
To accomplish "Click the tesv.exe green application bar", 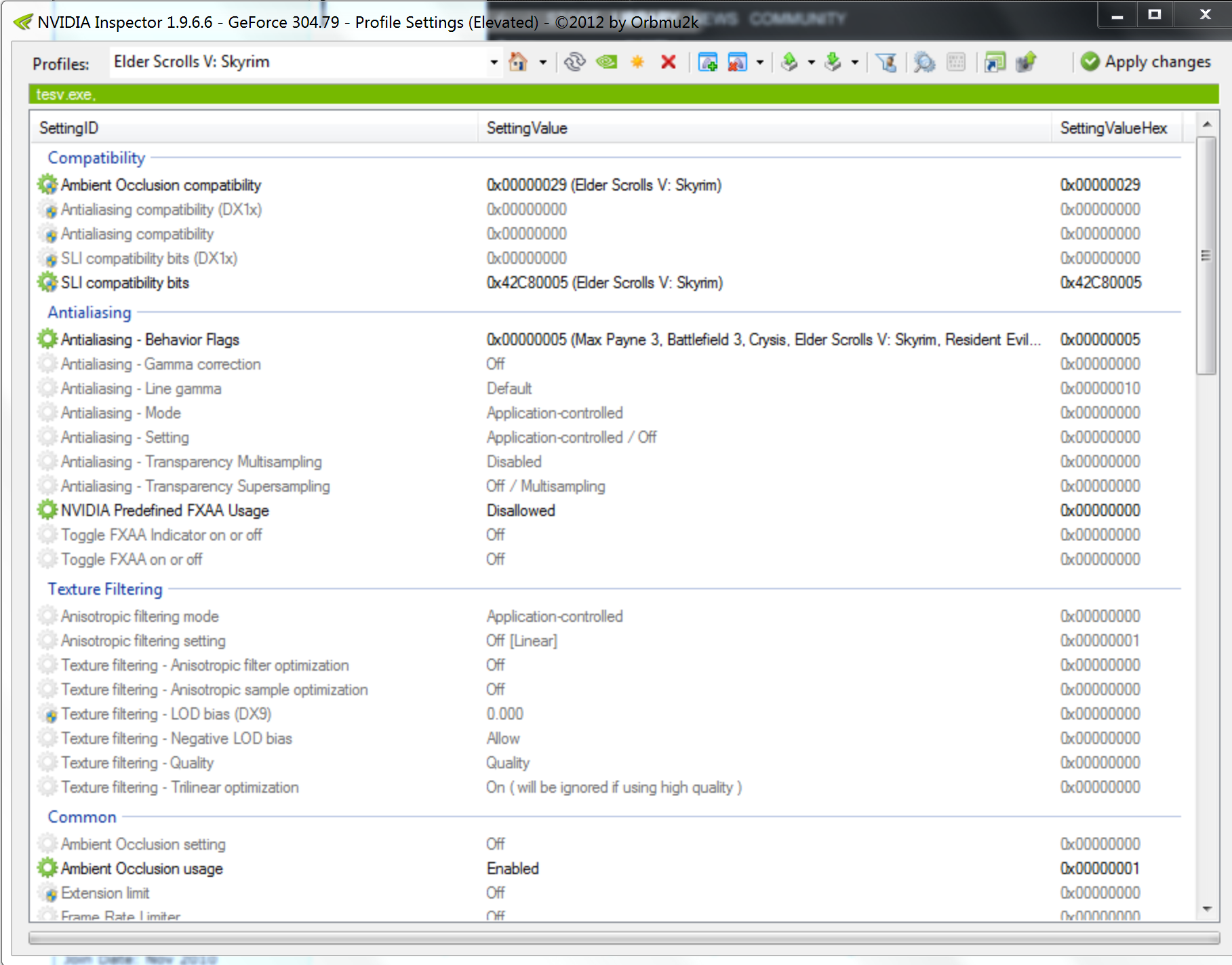I will 624,94.
